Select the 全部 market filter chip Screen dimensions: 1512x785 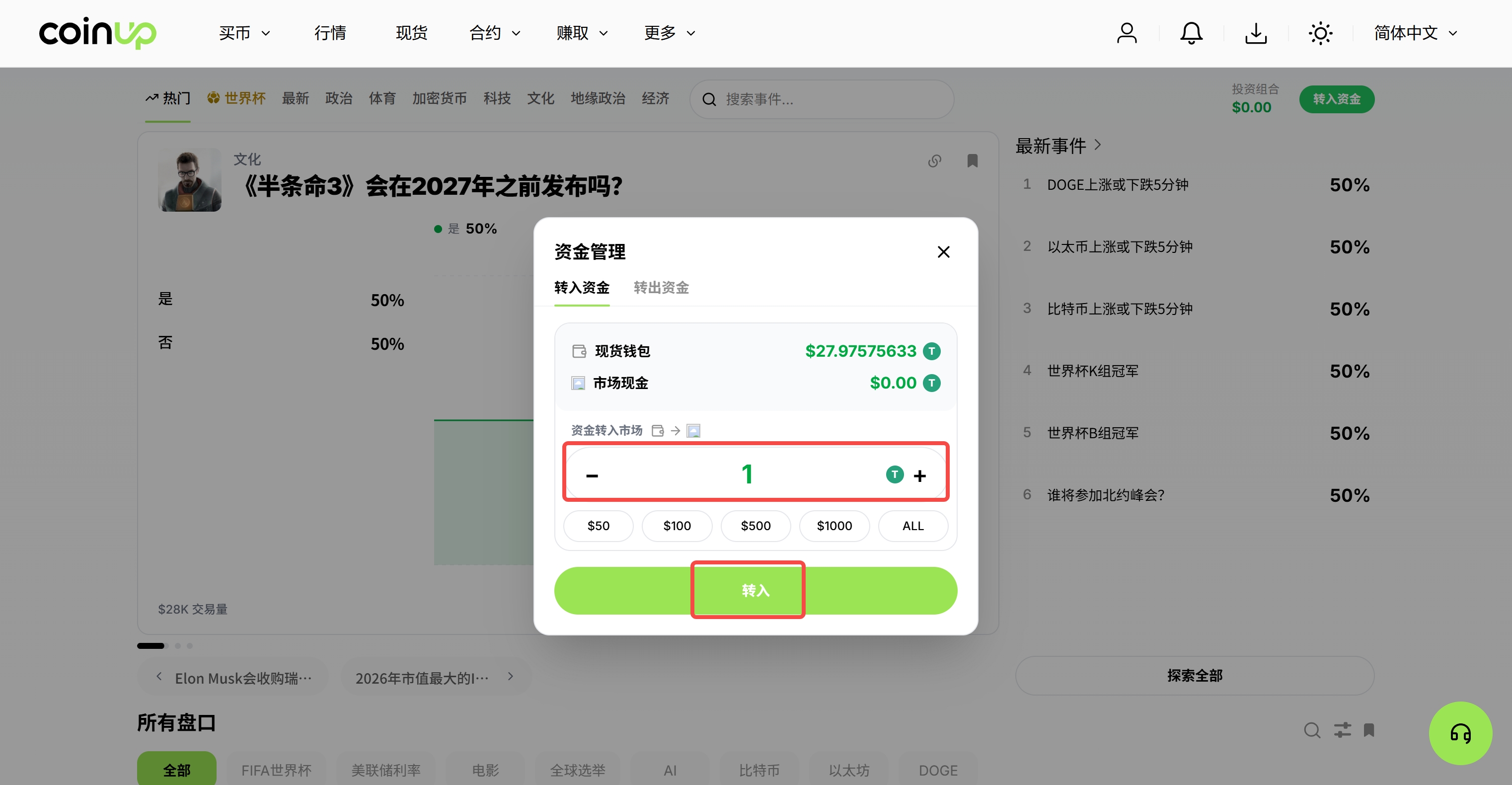[177, 769]
